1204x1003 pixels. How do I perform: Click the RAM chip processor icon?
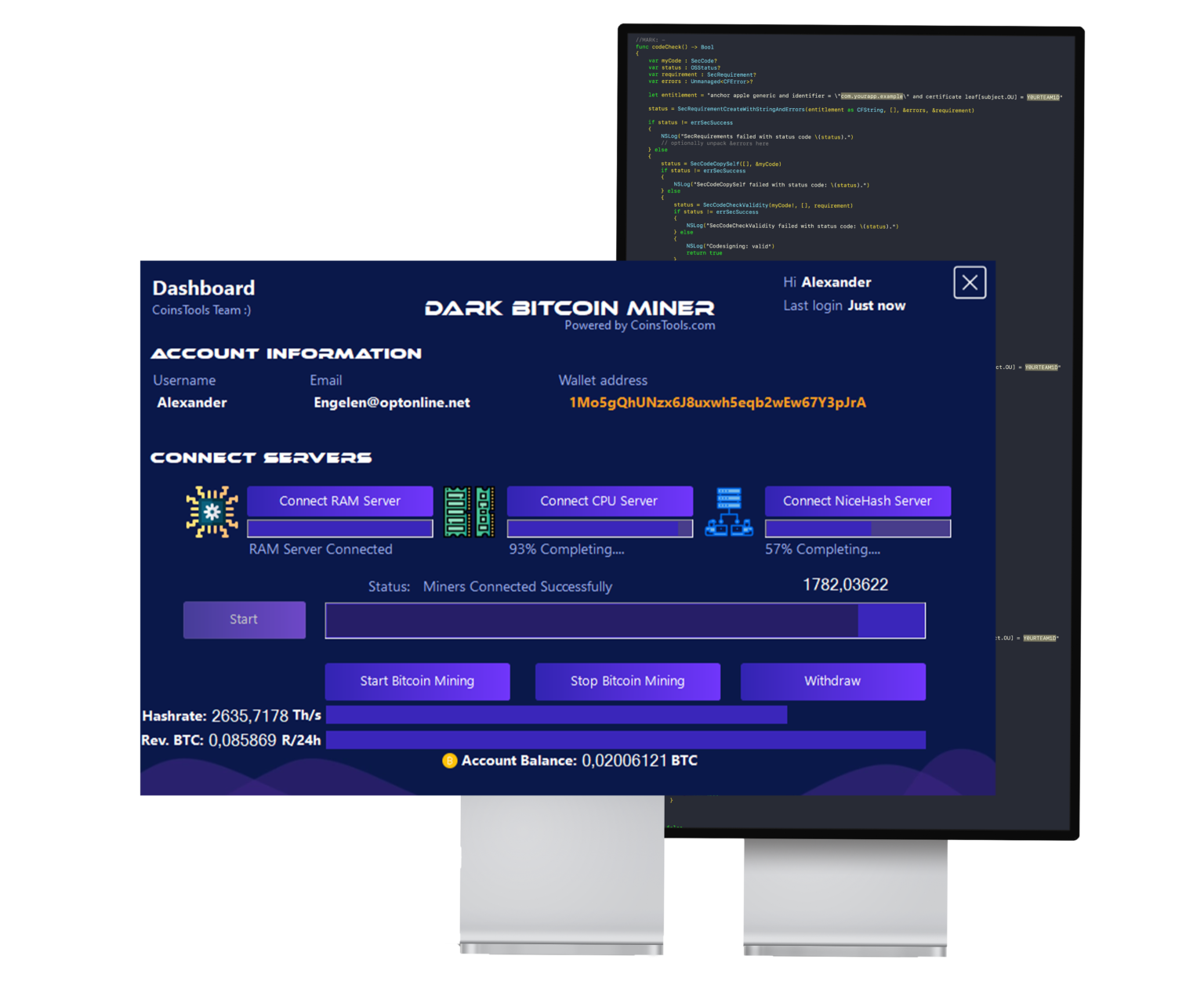[212, 512]
